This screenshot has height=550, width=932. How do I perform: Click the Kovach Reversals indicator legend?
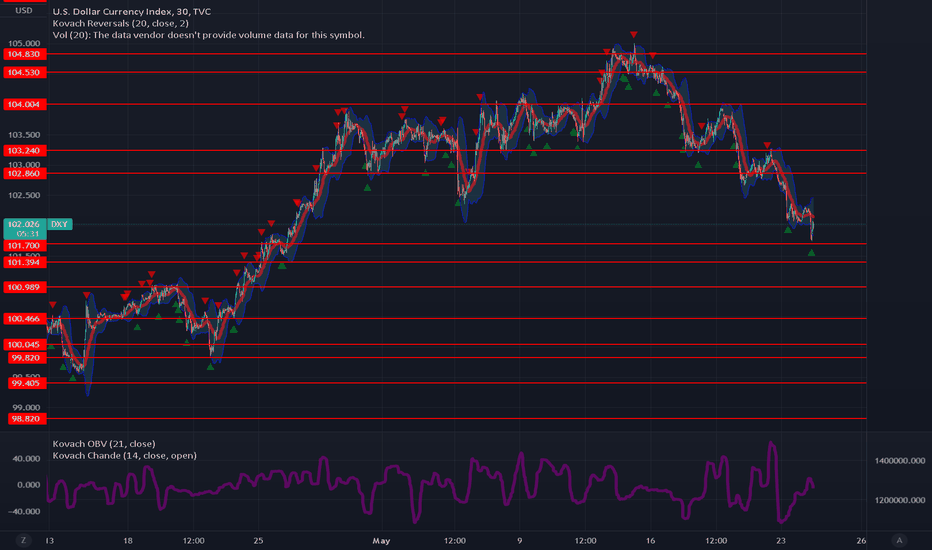121,23
